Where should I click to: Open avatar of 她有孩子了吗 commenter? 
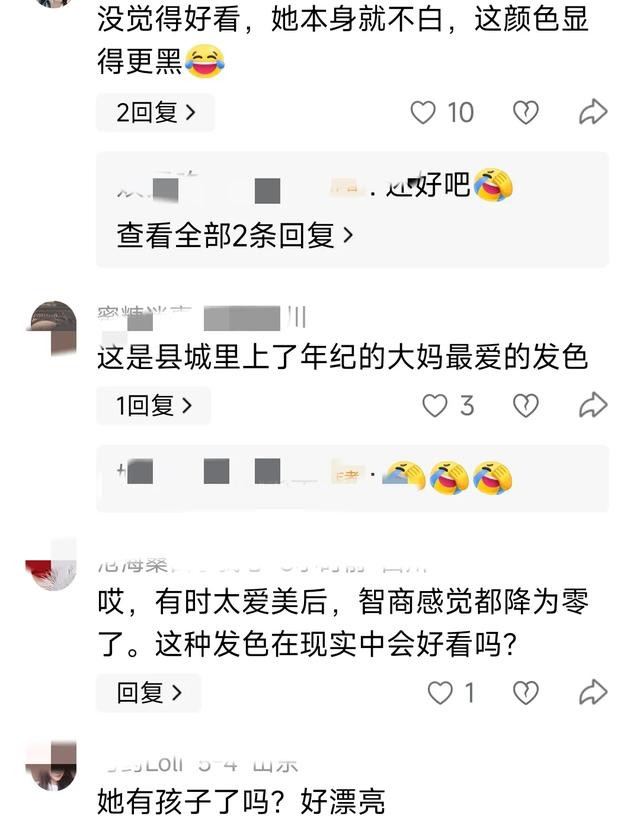[51, 766]
